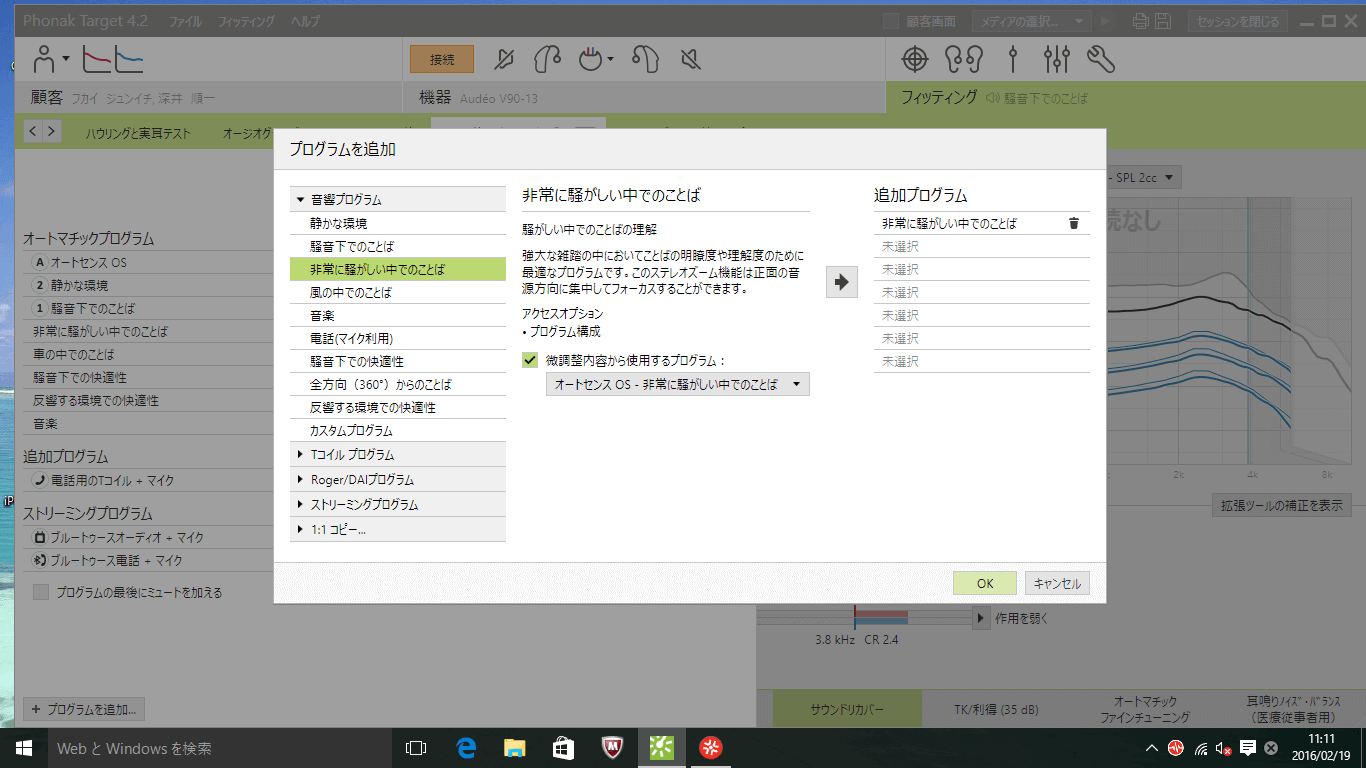Open the action center notification icon
The width and height of the screenshot is (1366, 768).
click(1248, 747)
